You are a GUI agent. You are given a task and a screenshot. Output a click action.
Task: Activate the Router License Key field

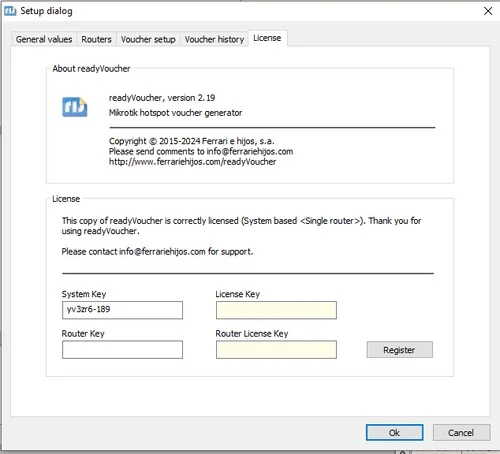coord(276,349)
